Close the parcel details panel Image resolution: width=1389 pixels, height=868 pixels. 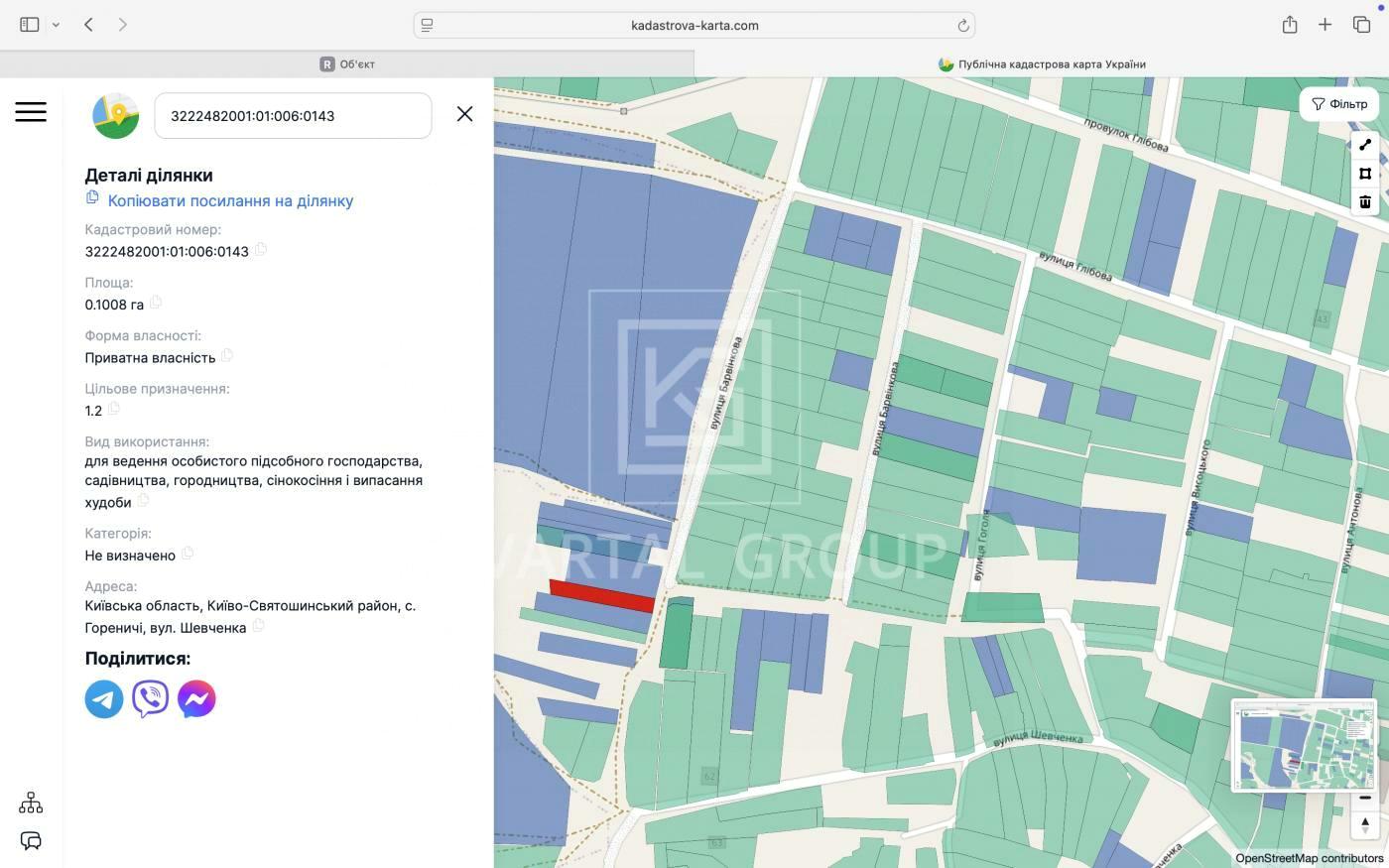pyautogui.click(x=464, y=114)
